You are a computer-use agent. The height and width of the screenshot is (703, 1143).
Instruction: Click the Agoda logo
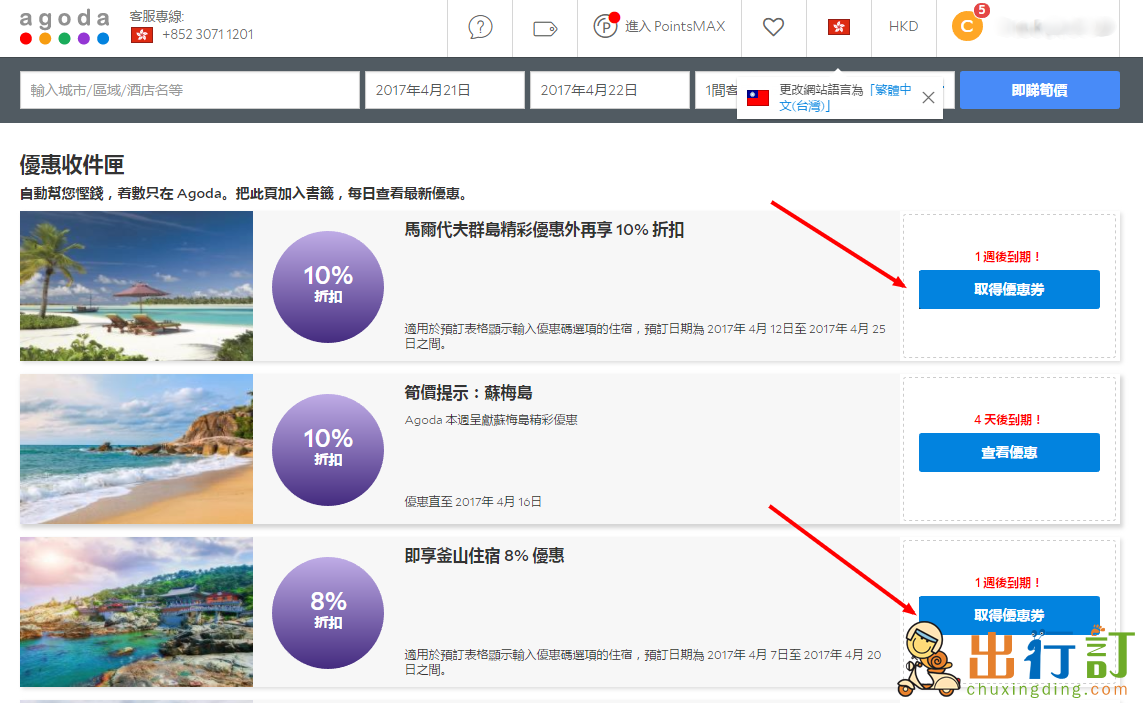pos(64,27)
